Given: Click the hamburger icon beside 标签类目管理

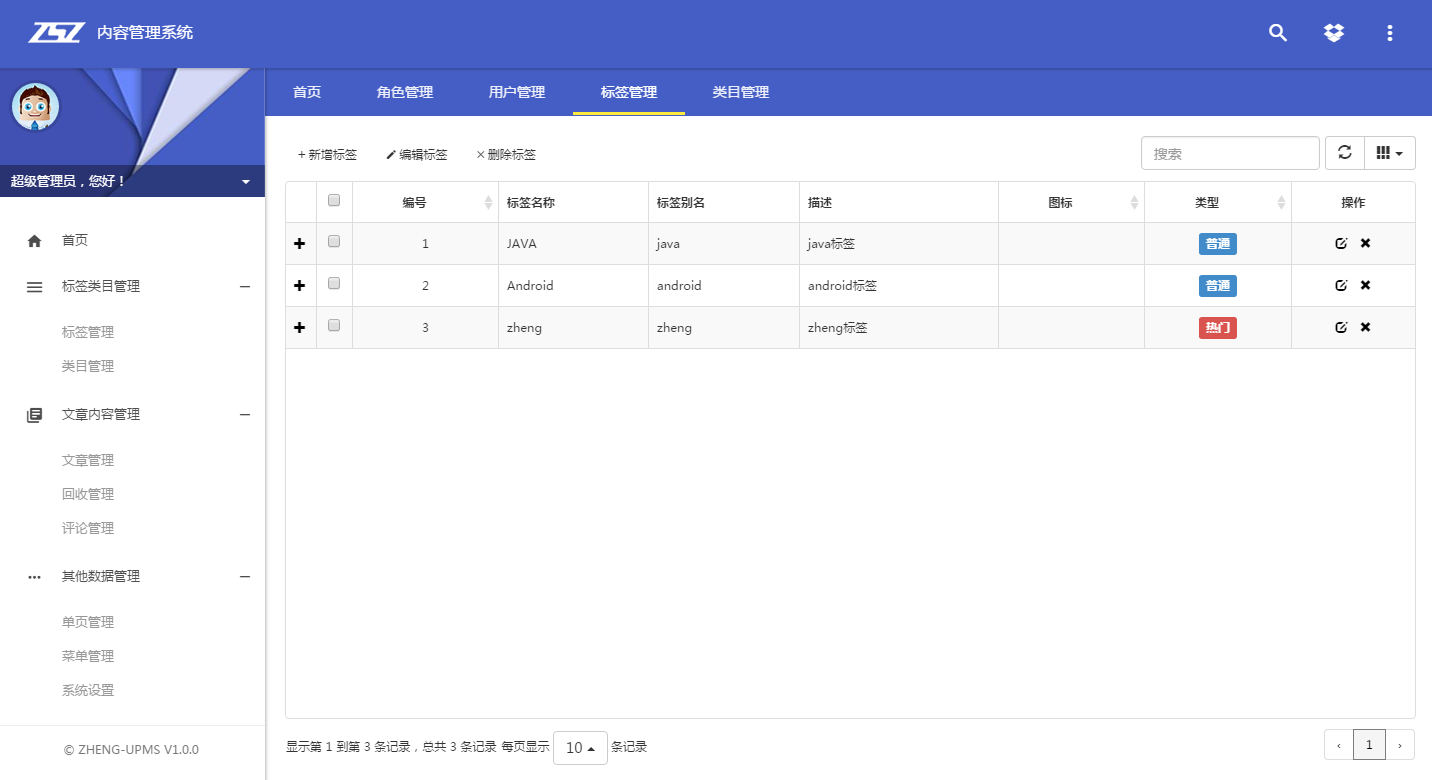Looking at the screenshot, I should 34,287.
